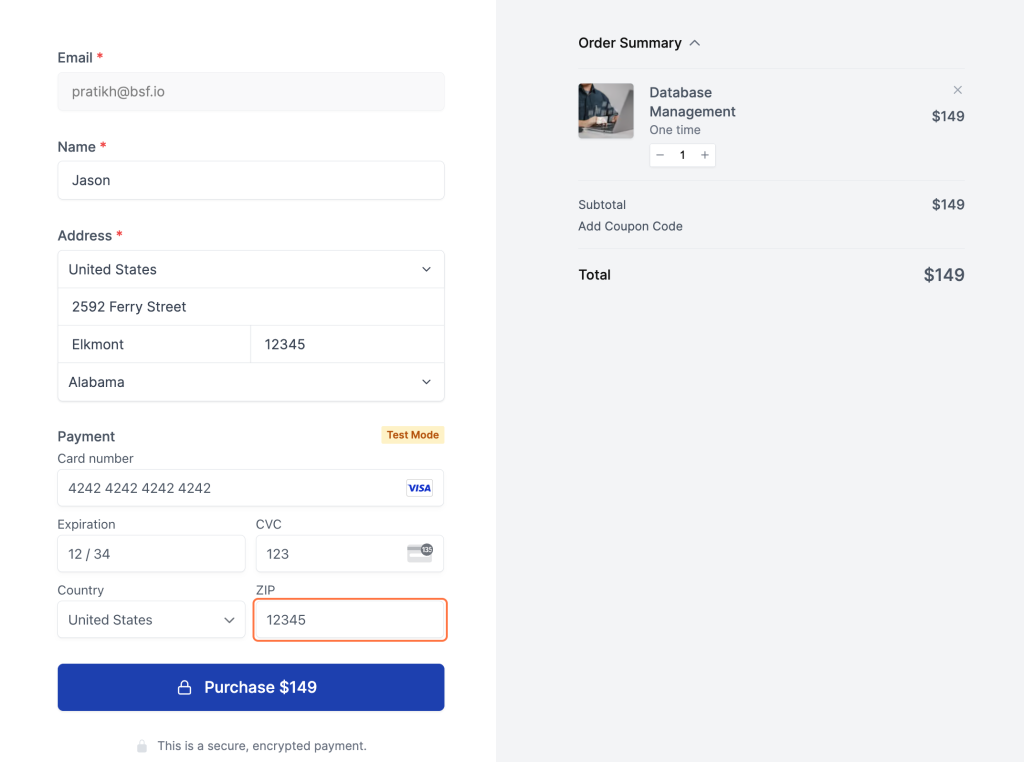Screen dimensions: 1024x762
Task: Click the CVC card hint icon
Action: click(420, 553)
